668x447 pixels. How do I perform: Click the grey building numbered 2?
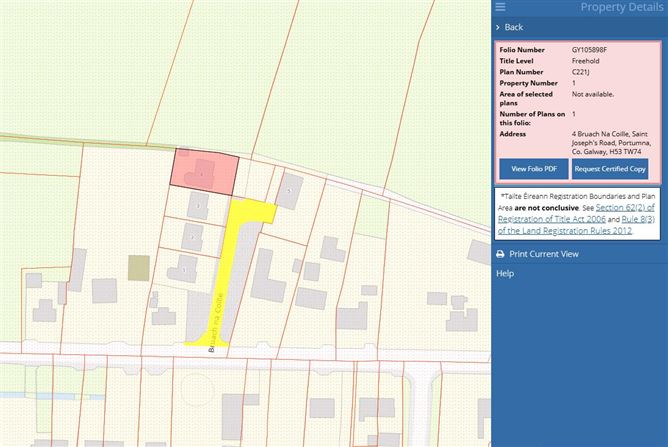click(x=193, y=238)
